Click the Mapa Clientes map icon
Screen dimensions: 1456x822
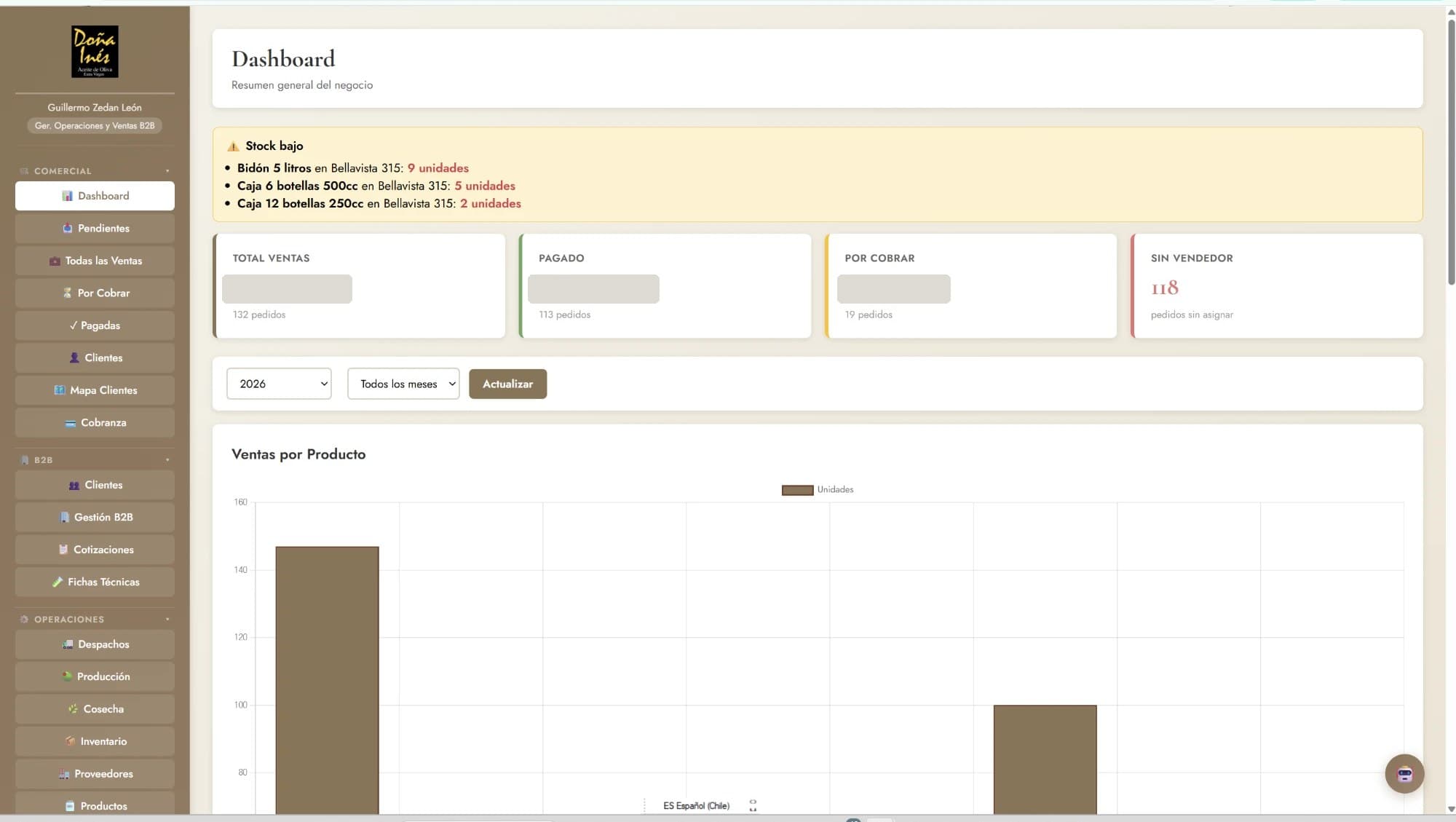tap(60, 390)
